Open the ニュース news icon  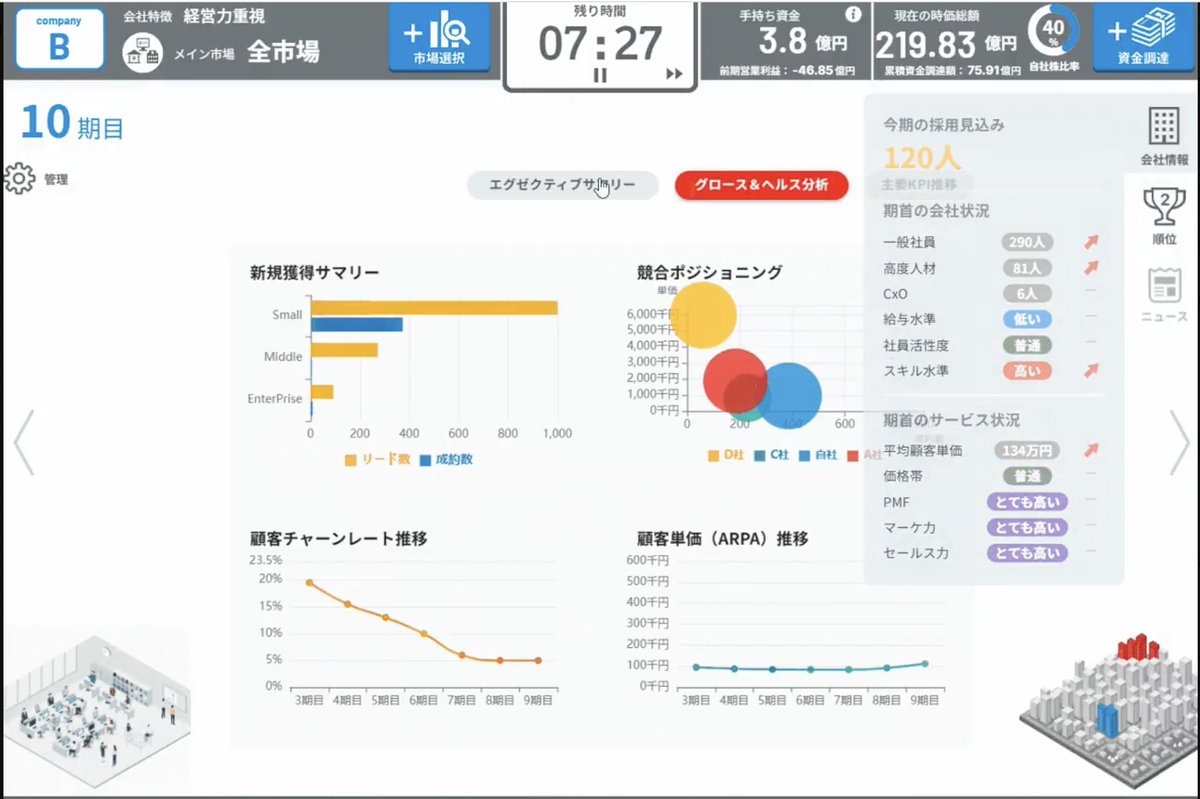[x=1164, y=295]
